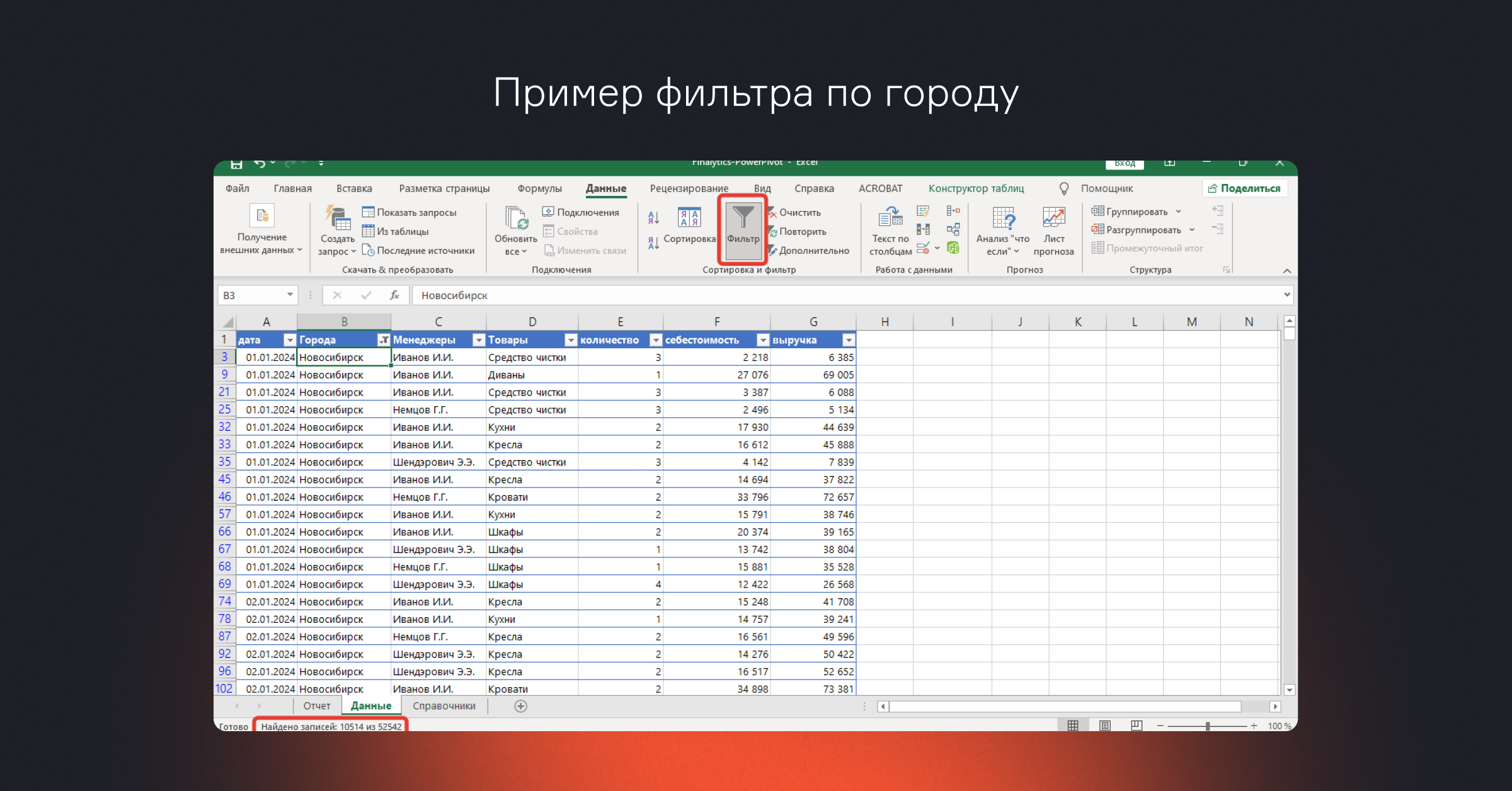Sort ascending with А-Я icon

[x=653, y=218]
